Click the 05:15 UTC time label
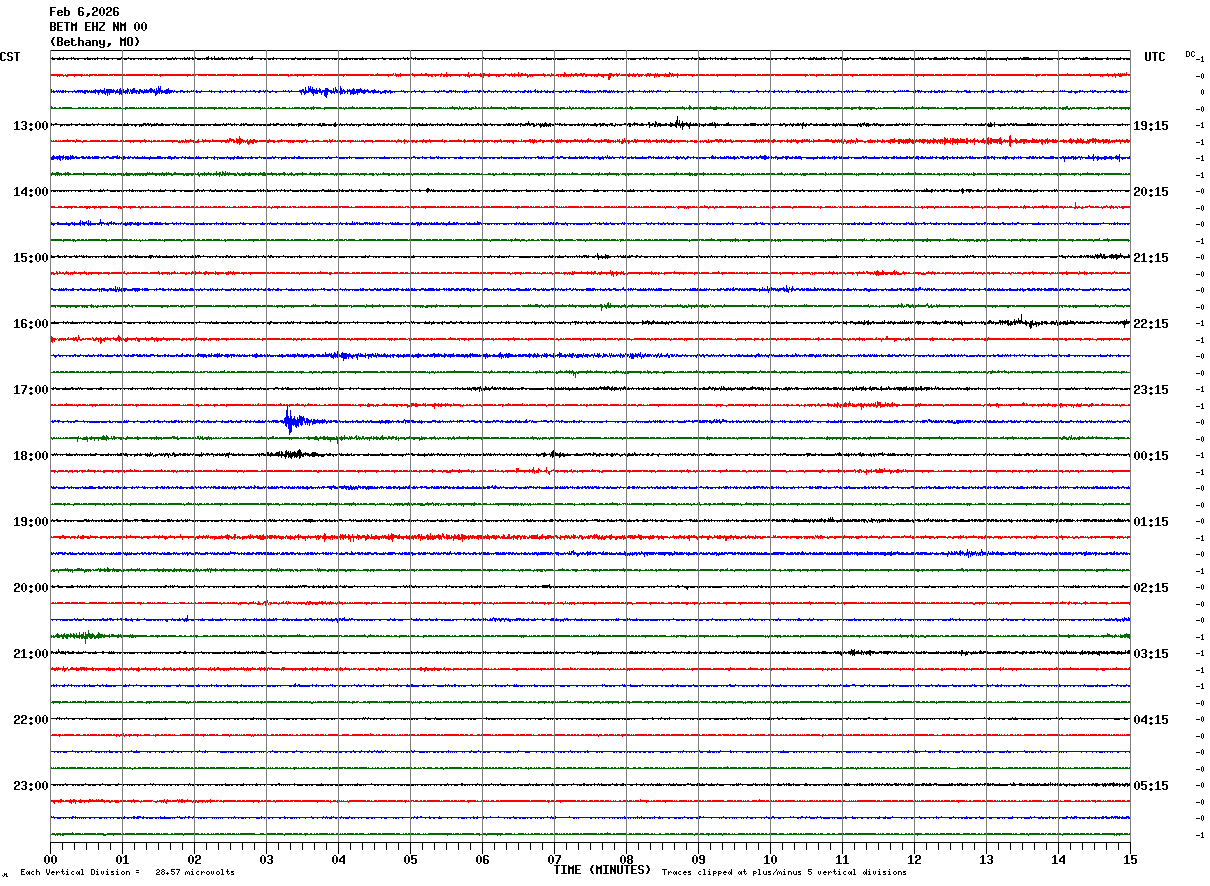The height and width of the screenshot is (886, 1210). click(x=1150, y=785)
